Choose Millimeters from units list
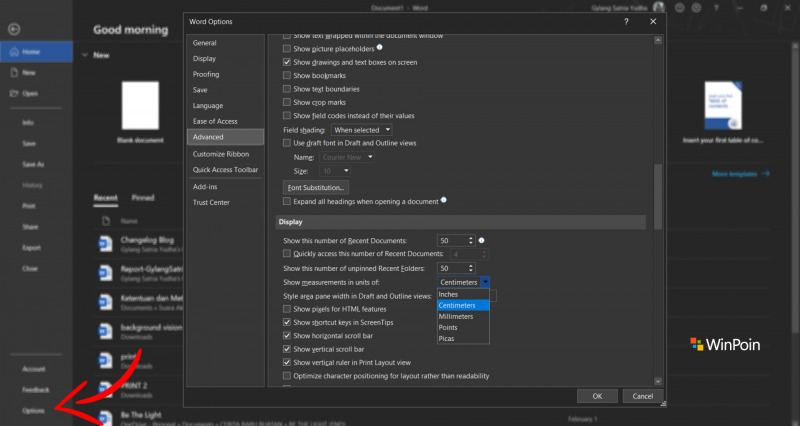 [463, 316]
